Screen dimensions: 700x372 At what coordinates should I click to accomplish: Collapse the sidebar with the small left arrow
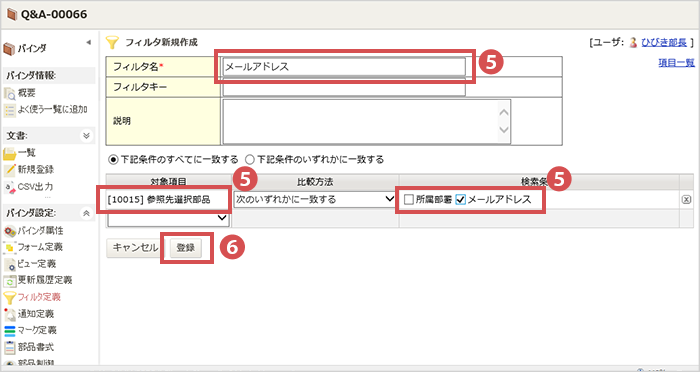tap(88, 42)
